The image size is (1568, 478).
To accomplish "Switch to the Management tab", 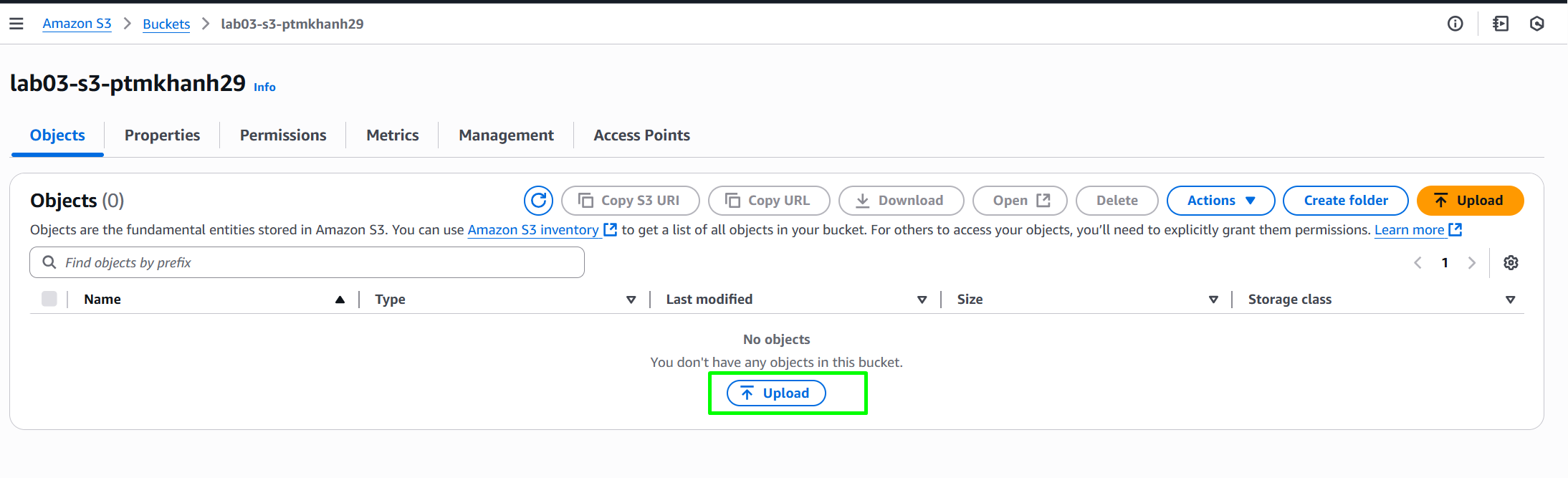I will [506, 135].
